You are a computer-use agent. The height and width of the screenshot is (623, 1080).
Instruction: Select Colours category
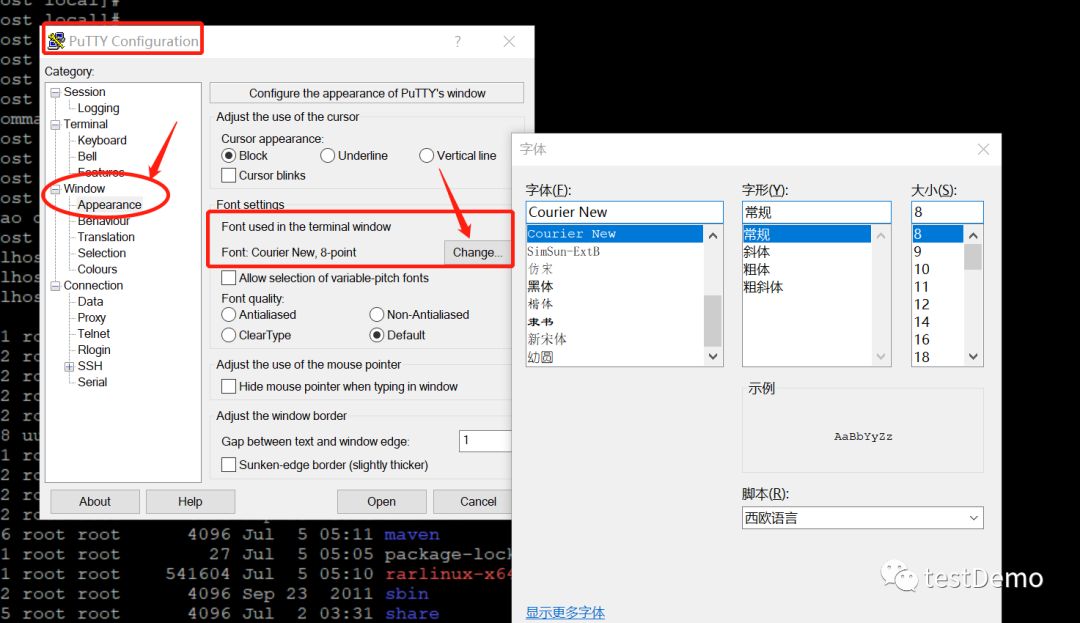point(97,269)
